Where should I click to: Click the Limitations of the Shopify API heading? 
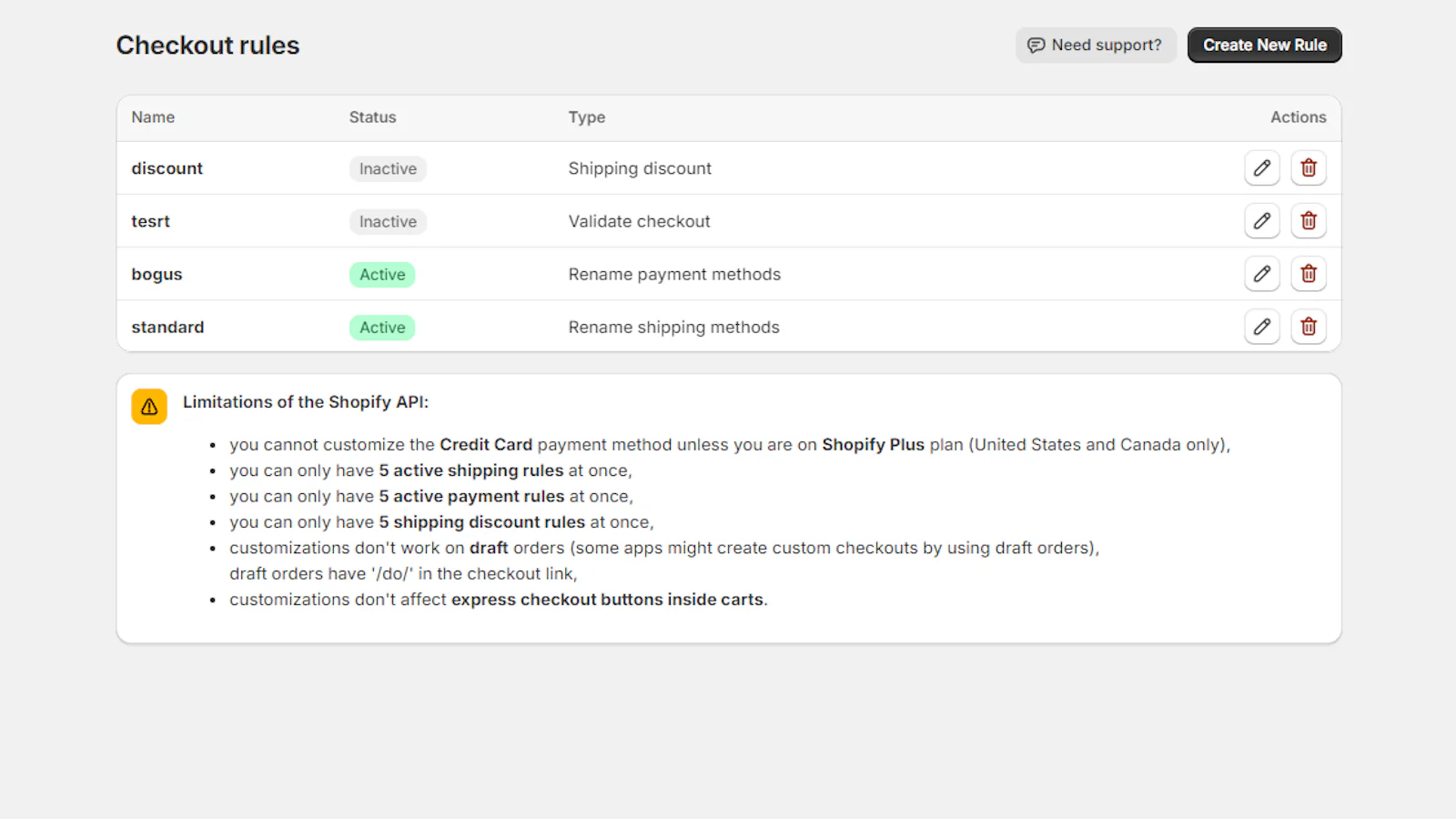tap(306, 402)
